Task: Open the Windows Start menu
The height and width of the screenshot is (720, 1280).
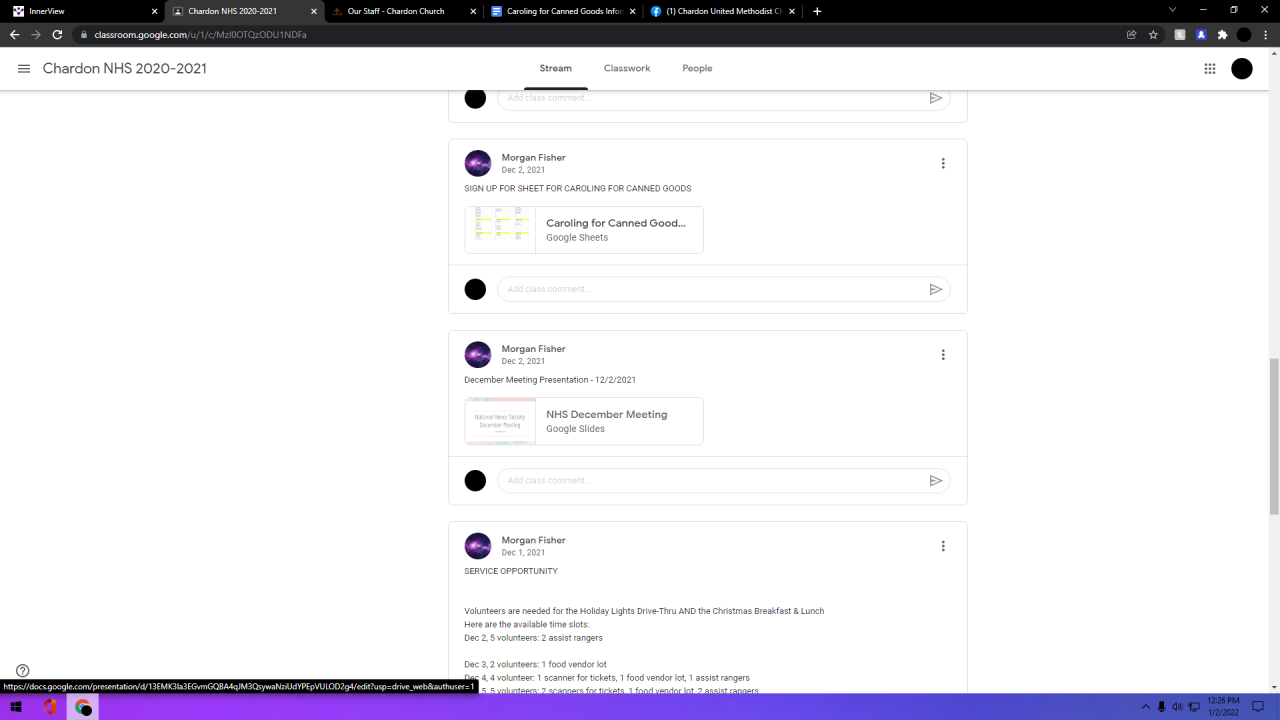Action: point(16,707)
